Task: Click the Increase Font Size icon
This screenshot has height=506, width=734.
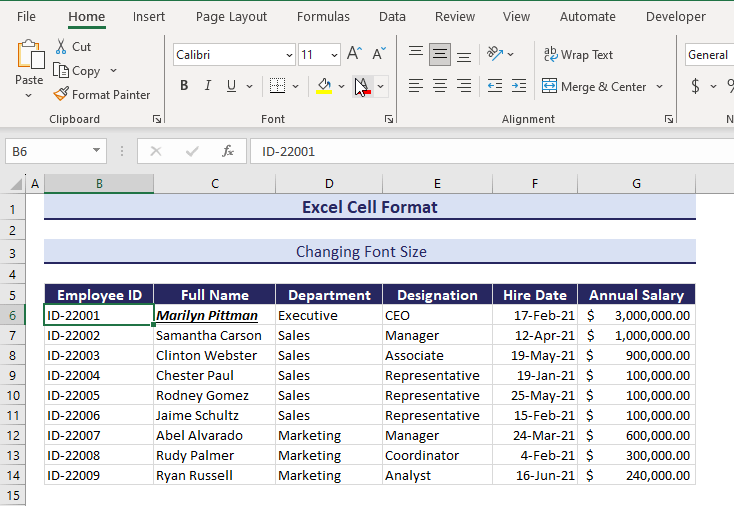Action: [x=355, y=55]
